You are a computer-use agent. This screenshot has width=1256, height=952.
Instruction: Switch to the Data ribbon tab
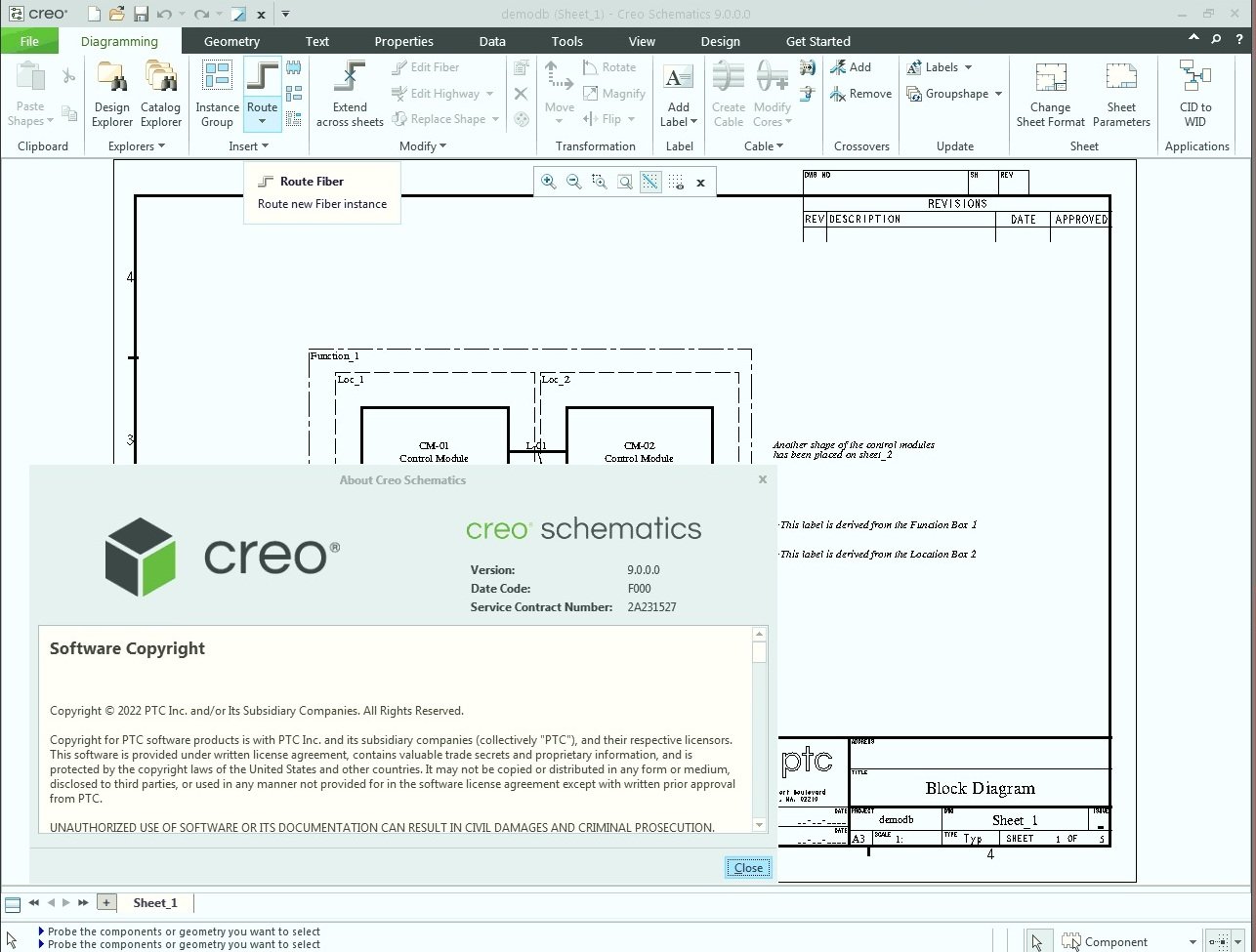pyautogui.click(x=492, y=41)
